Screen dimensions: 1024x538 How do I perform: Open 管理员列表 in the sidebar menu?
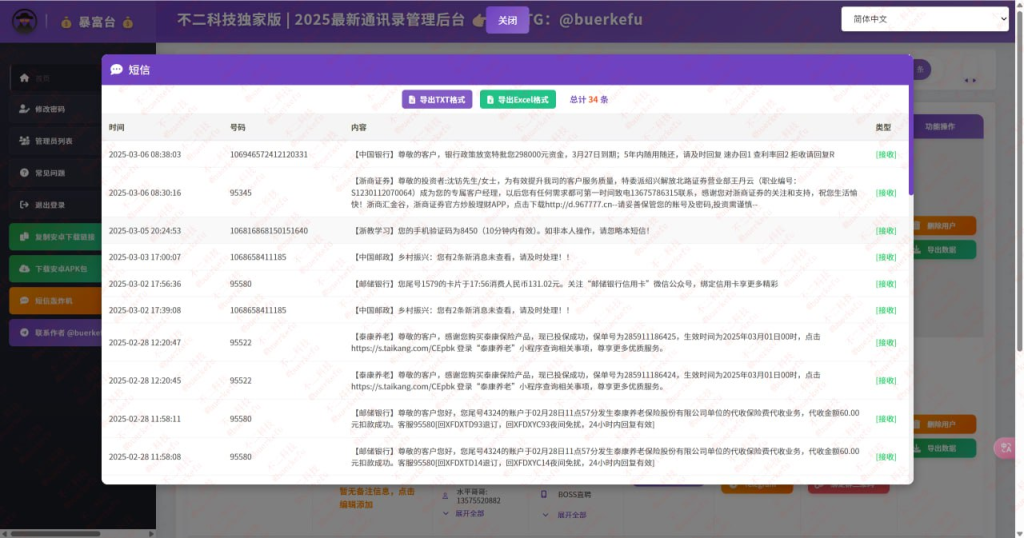56,141
